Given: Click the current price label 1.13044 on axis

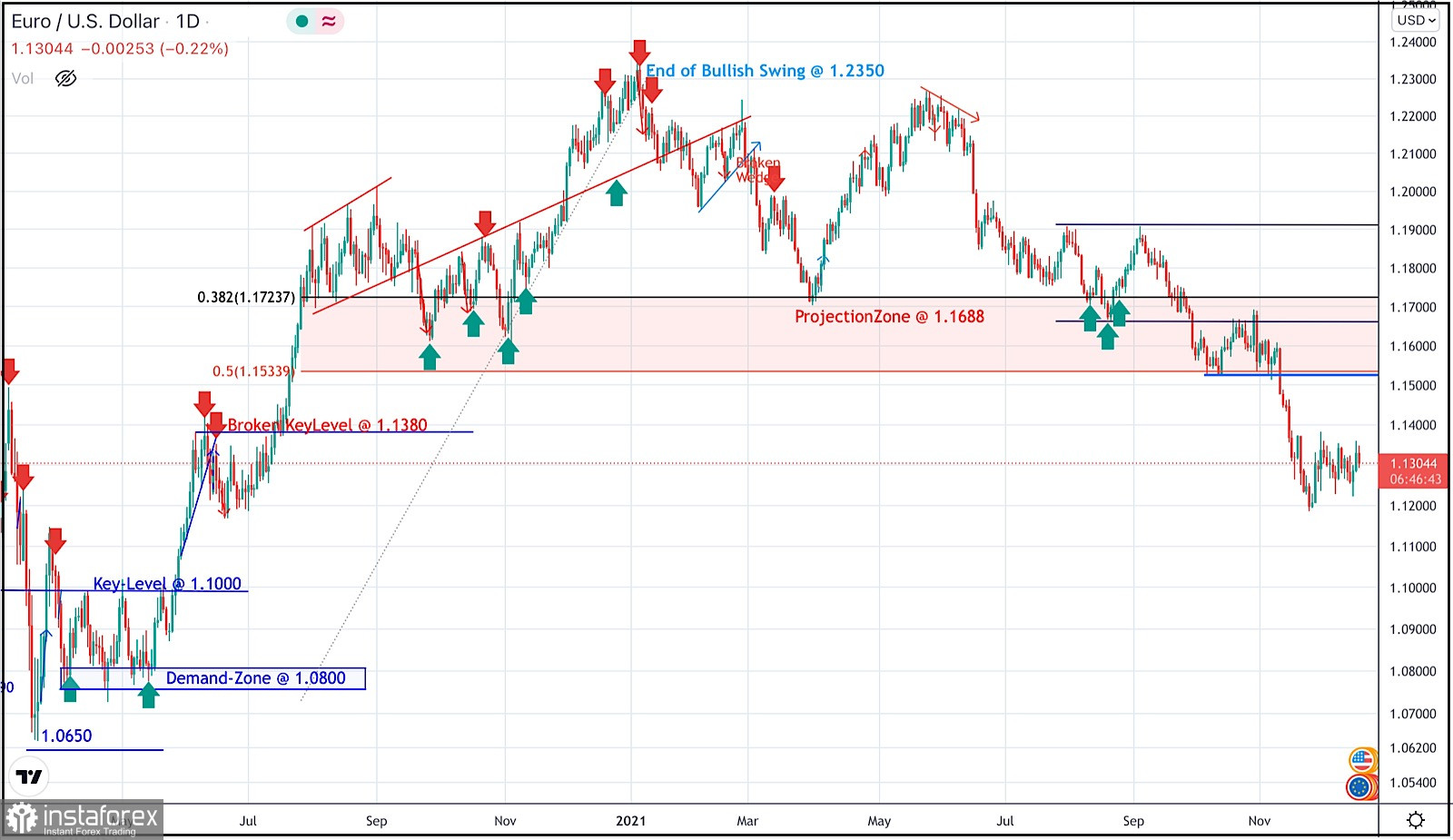Looking at the screenshot, I should (x=1415, y=463).
